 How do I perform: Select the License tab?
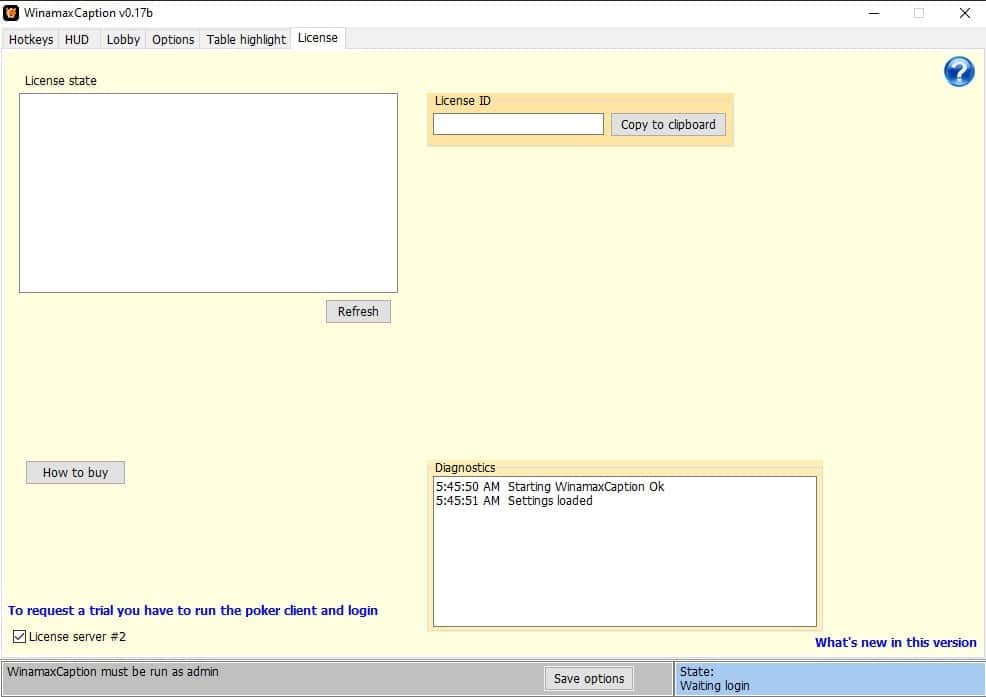point(318,38)
